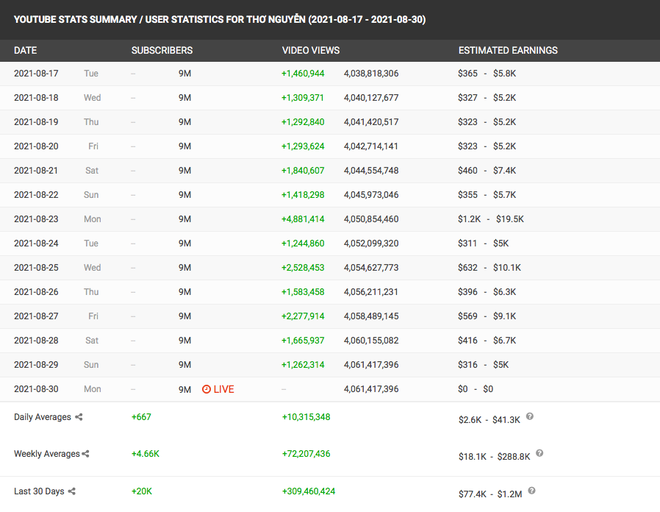Click the Last 30 Days label
660x512 pixels.
point(39,491)
